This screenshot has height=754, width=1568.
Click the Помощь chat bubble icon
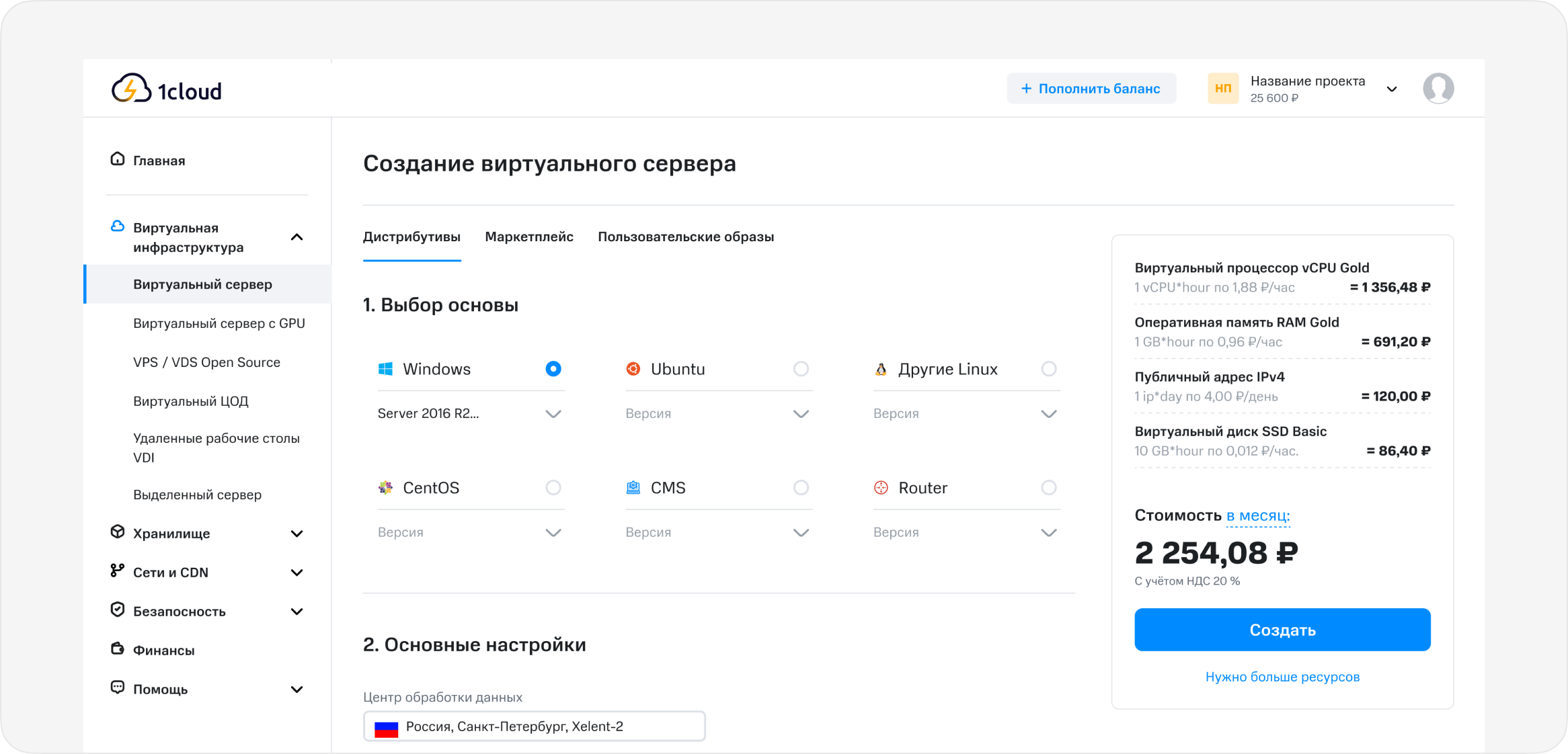pyautogui.click(x=118, y=688)
